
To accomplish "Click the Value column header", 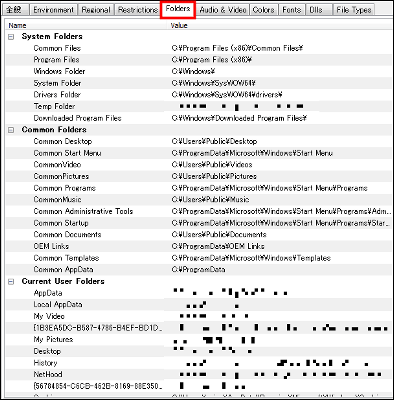I will point(279,25).
